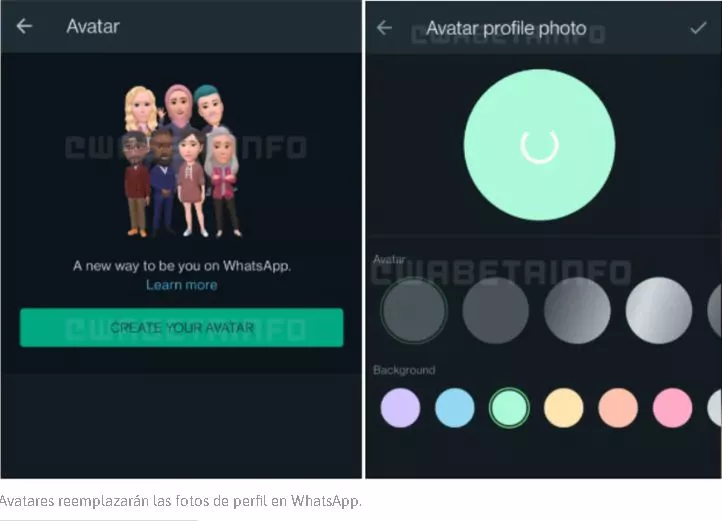The width and height of the screenshot is (722, 521).
Task: Pick the lavender background color
Action: [400, 408]
